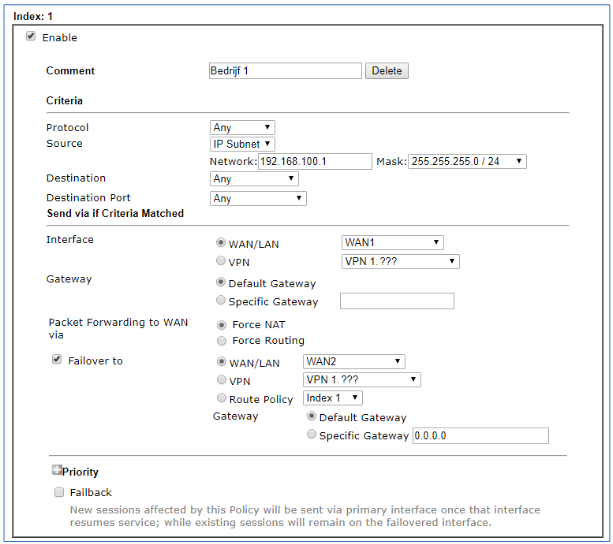Choose Default Gateway under Interface Gateway

tap(221, 282)
